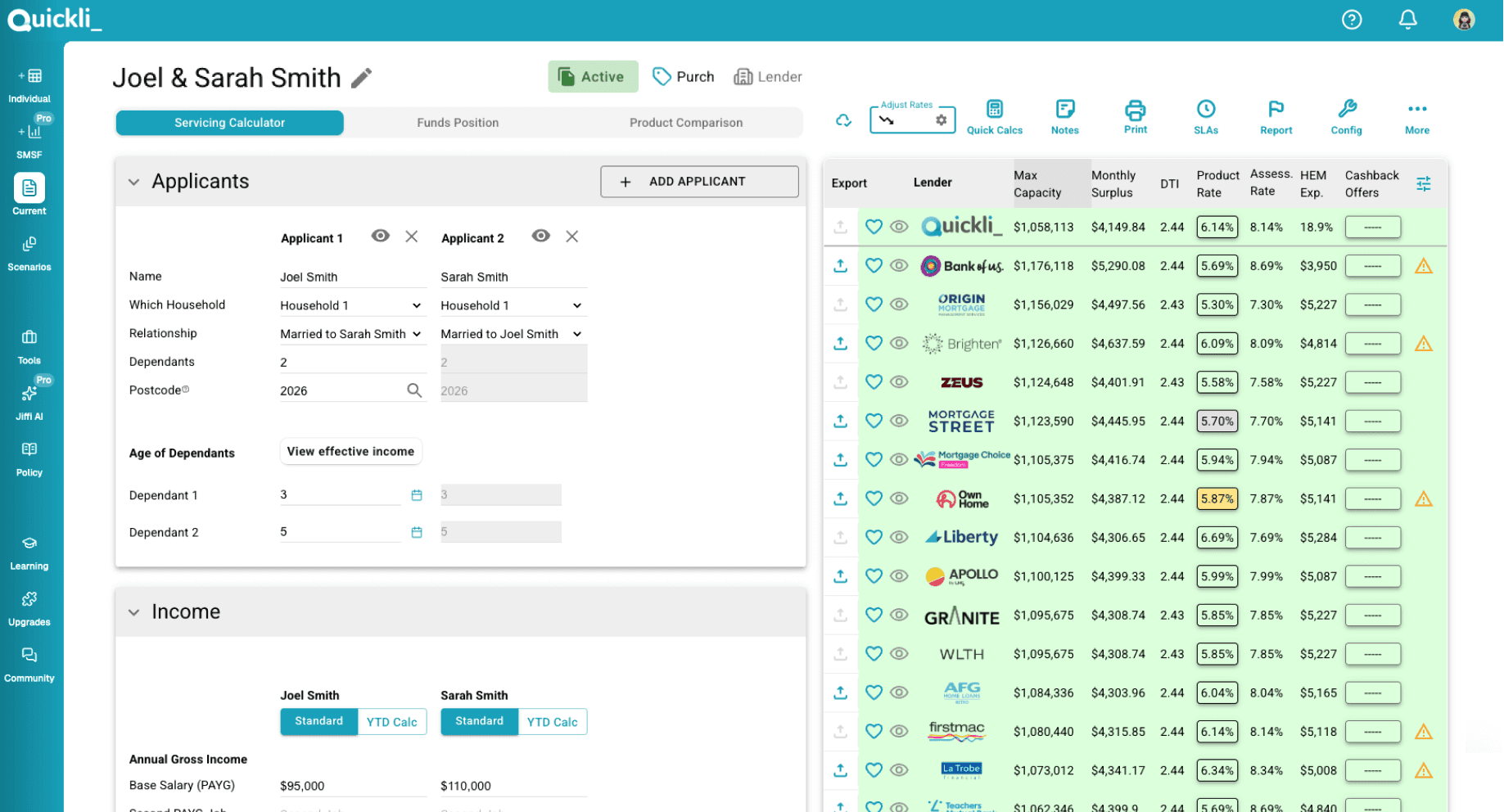The image size is (1504, 812).
Task: Click the Print icon
Action: click(1135, 116)
